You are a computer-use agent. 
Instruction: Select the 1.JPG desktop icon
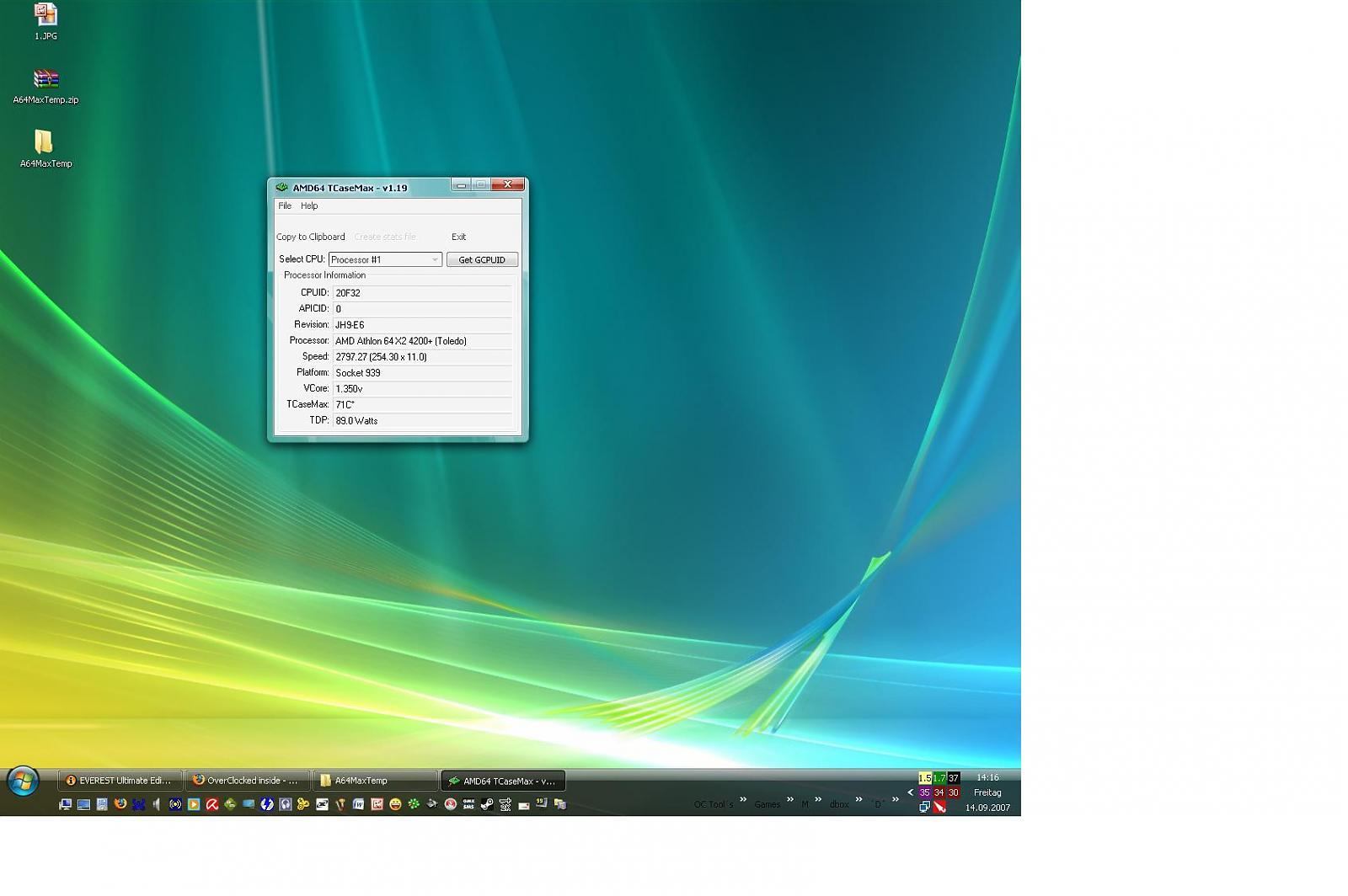(45, 22)
